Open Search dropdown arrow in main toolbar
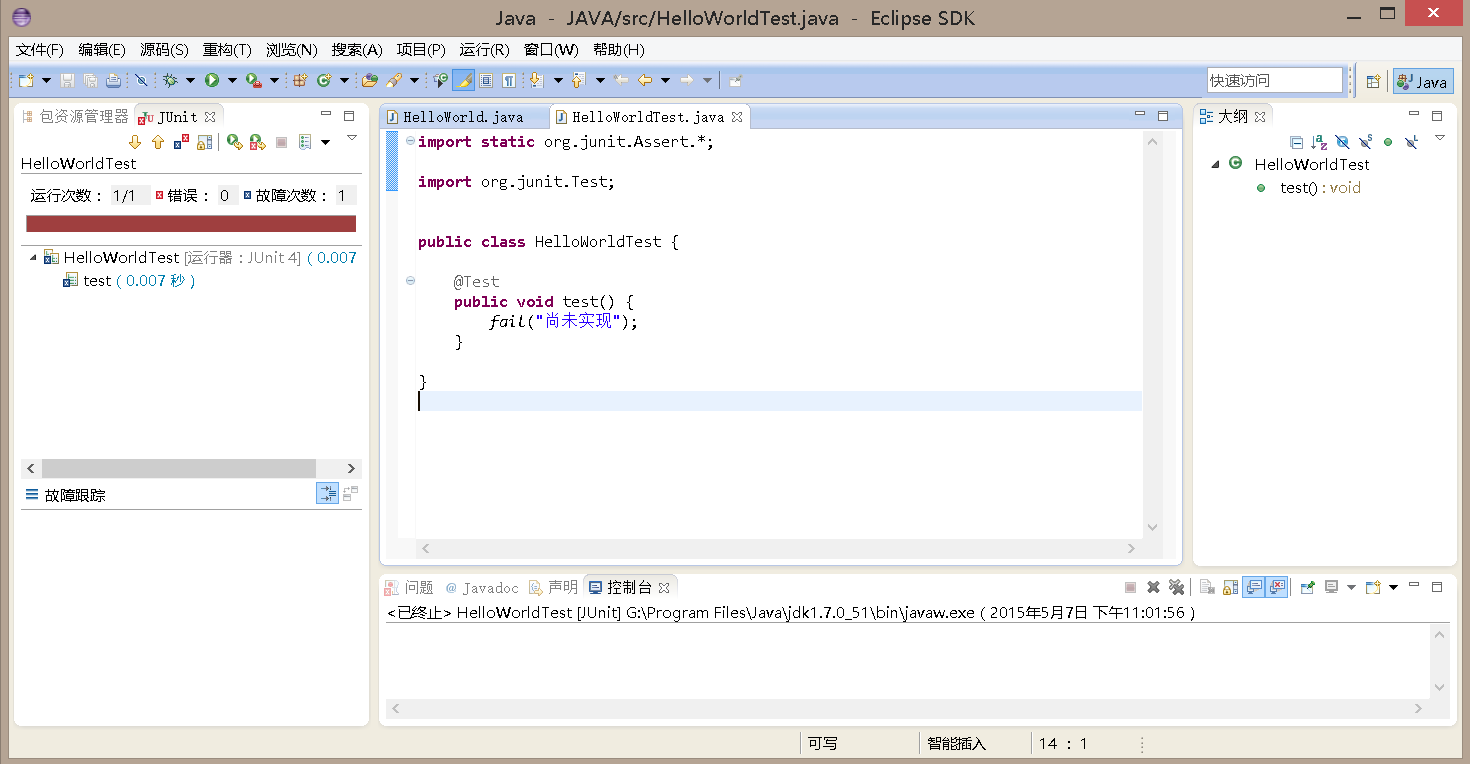Screen dimensions: 1470x764 414,80
